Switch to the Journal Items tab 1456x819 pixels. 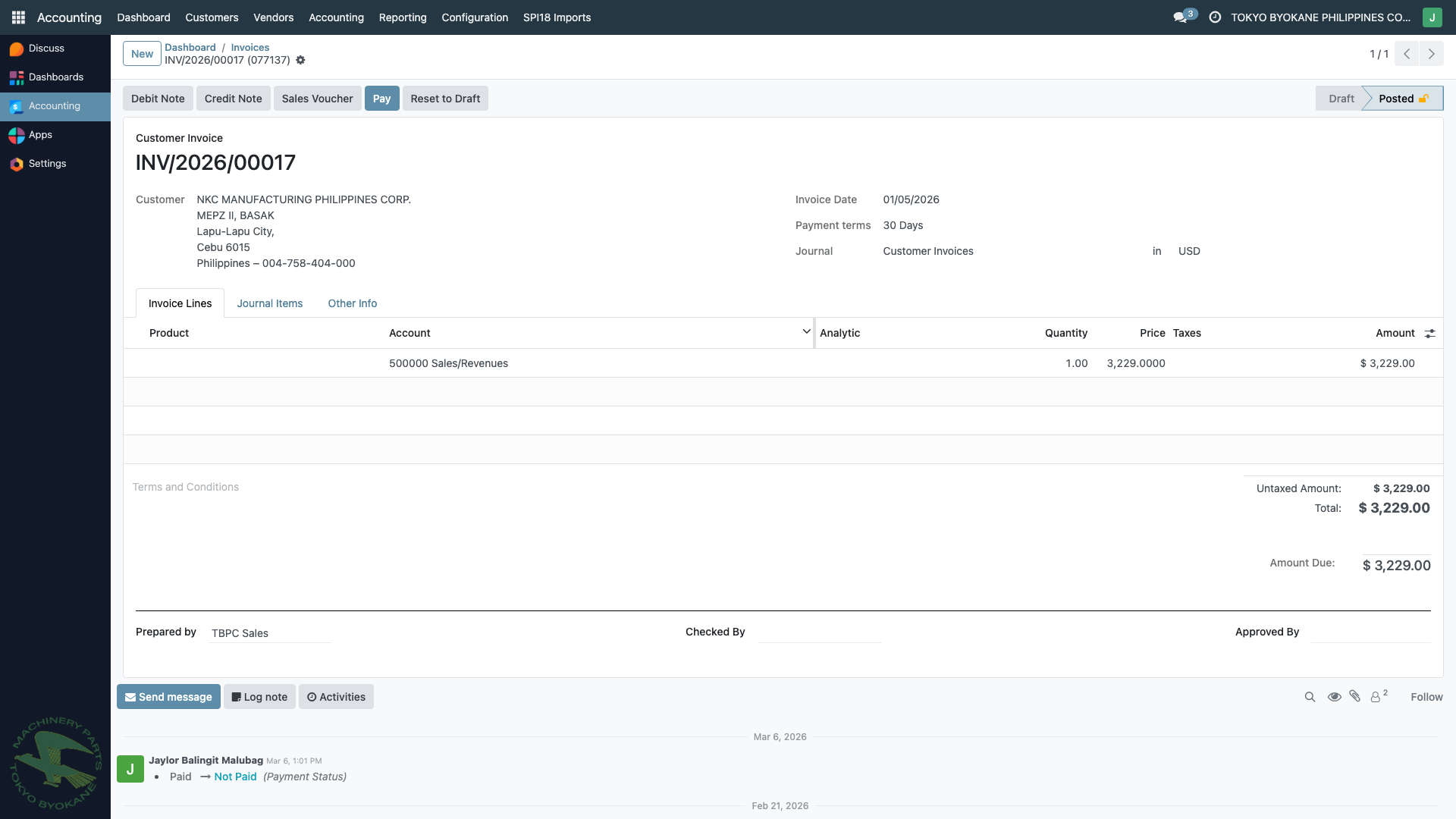(269, 303)
